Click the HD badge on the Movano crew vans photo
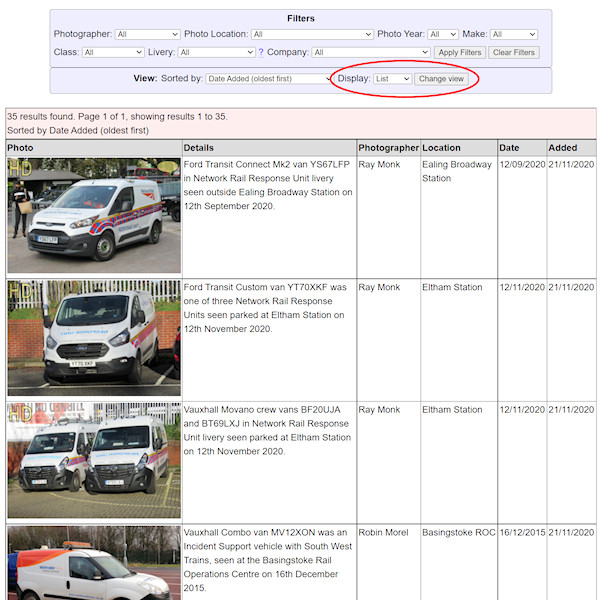600x600 pixels. [20, 413]
